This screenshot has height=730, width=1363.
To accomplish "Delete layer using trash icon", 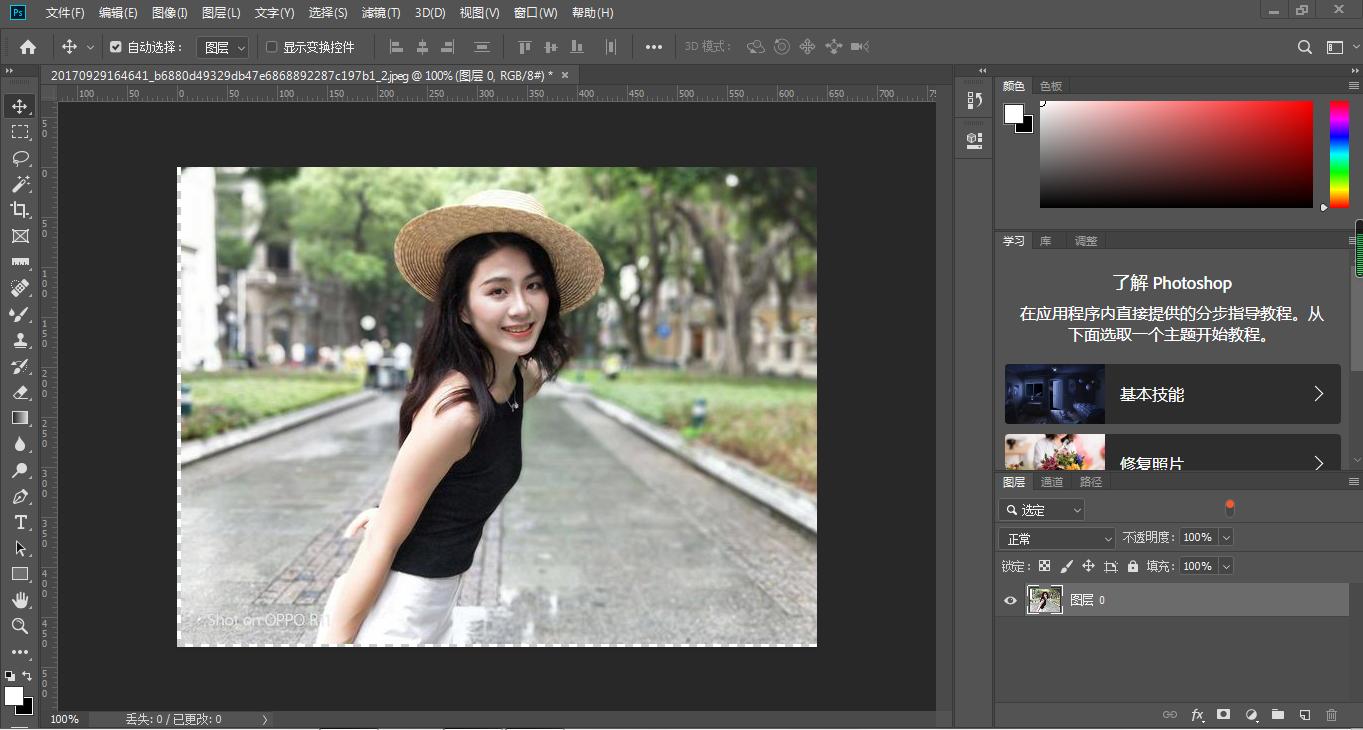I will tap(1332, 715).
